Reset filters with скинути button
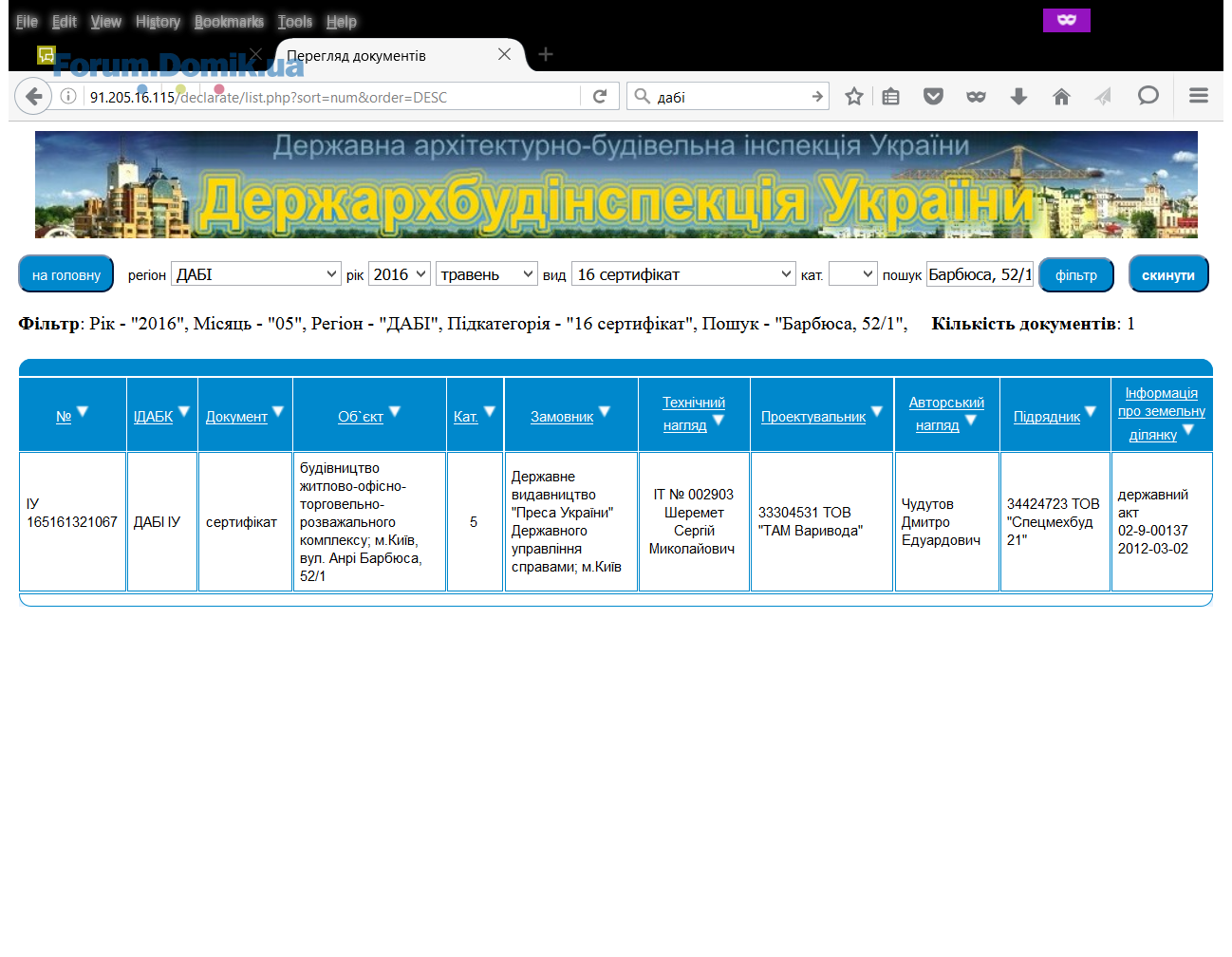 1168,274
